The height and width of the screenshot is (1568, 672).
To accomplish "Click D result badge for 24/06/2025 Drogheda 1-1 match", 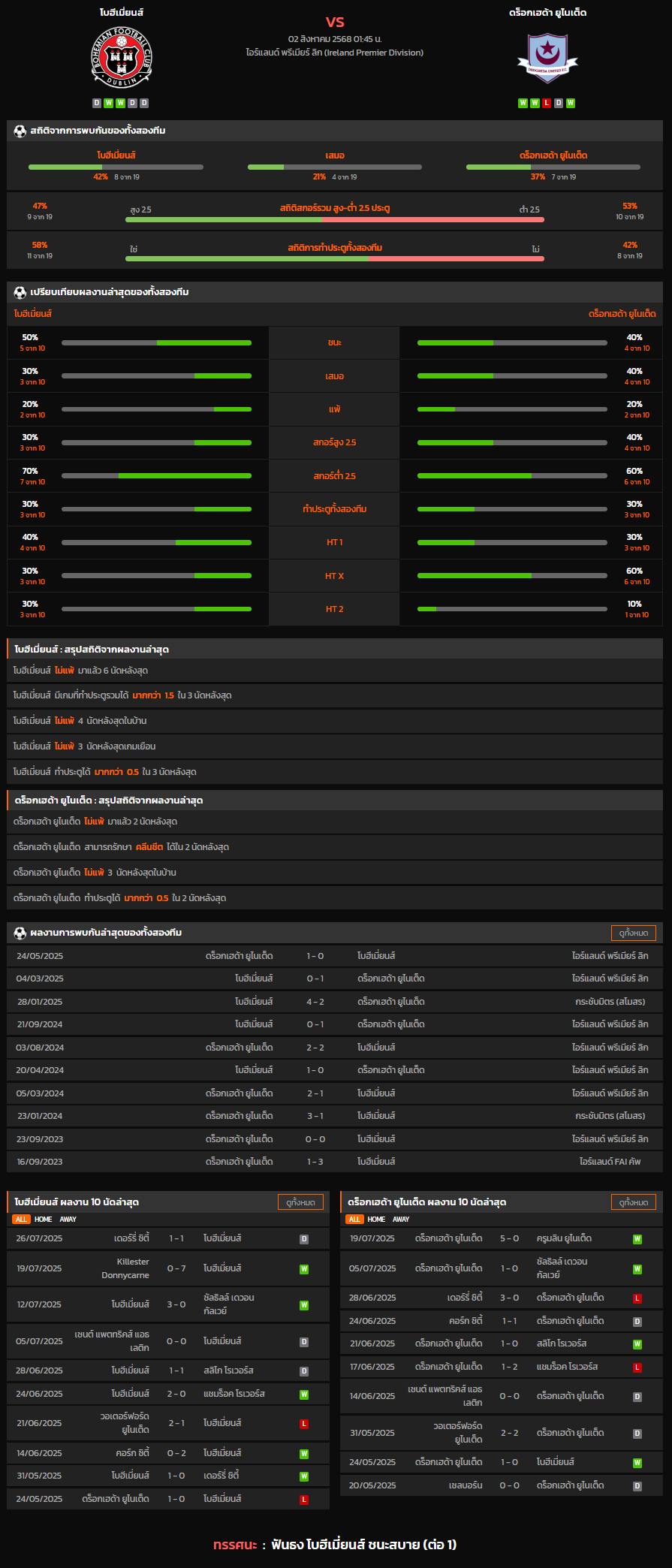I will 637,1322.
